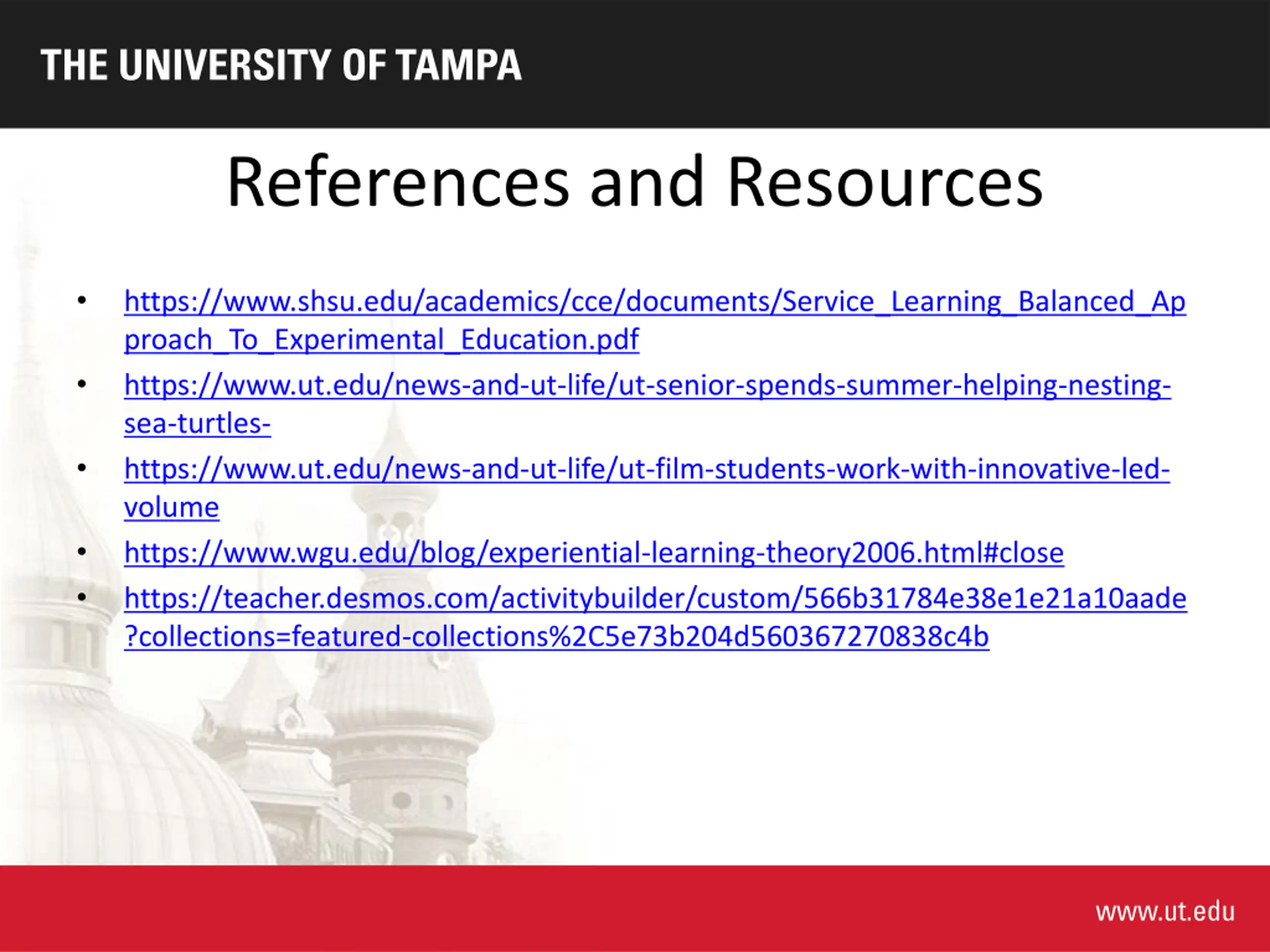Open the wgu.edu experiential learning theory link
The image size is (1270, 952).
click(594, 553)
